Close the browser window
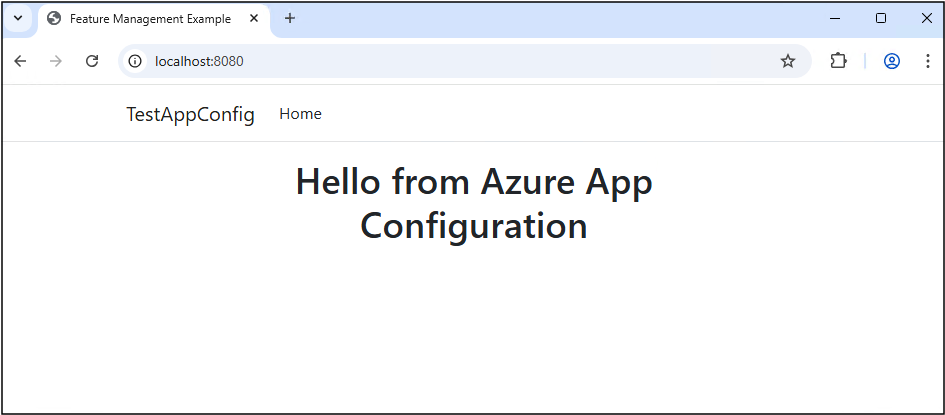The height and width of the screenshot is (415, 945). (926, 18)
